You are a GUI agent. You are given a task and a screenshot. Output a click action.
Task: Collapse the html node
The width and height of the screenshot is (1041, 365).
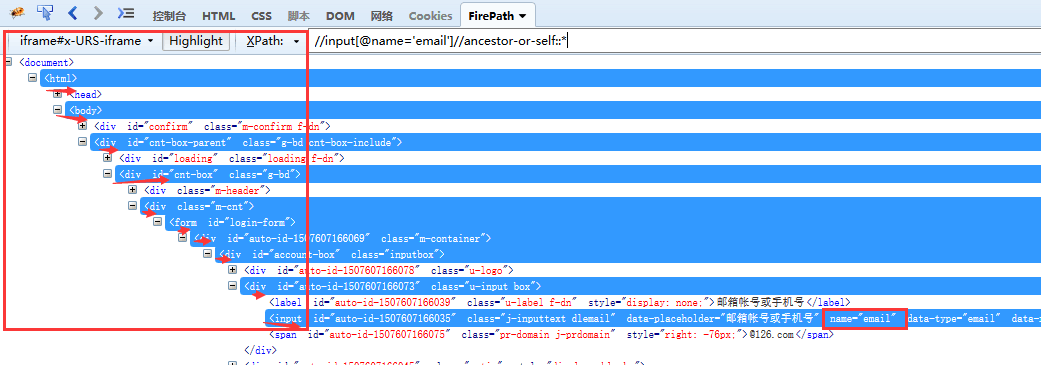click(32, 78)
